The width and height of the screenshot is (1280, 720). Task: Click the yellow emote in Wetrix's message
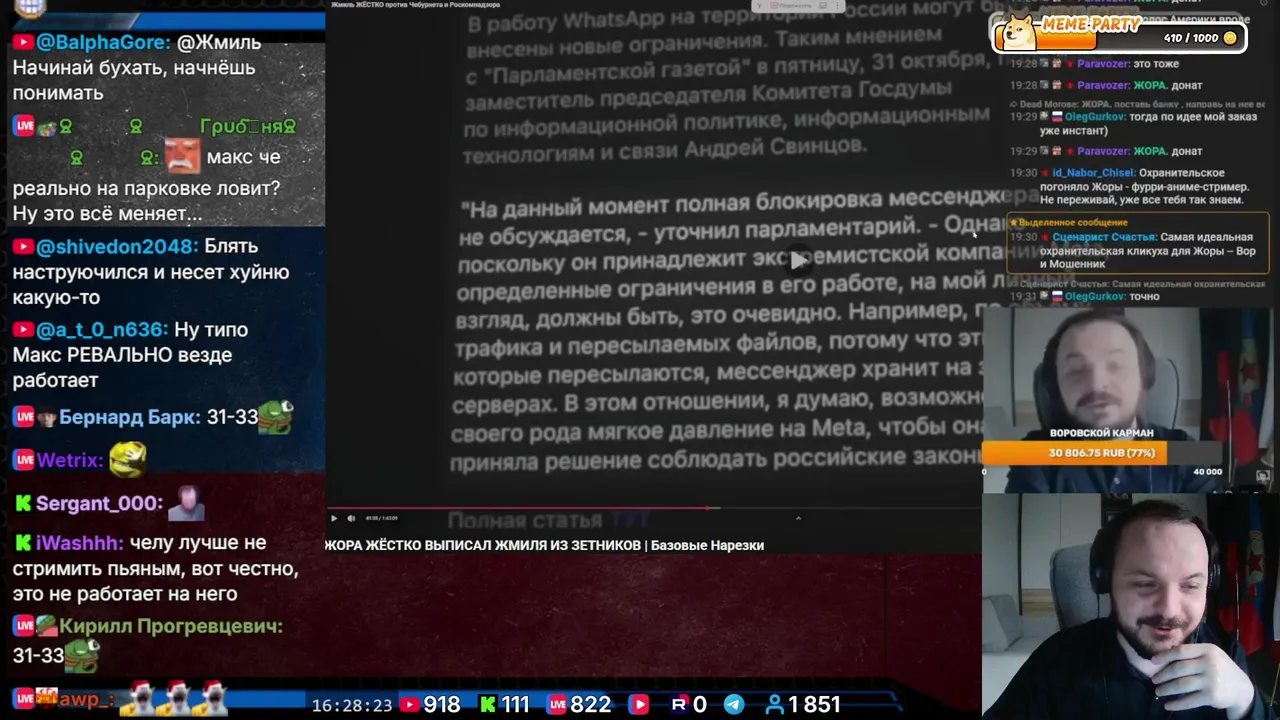point(128,459)
